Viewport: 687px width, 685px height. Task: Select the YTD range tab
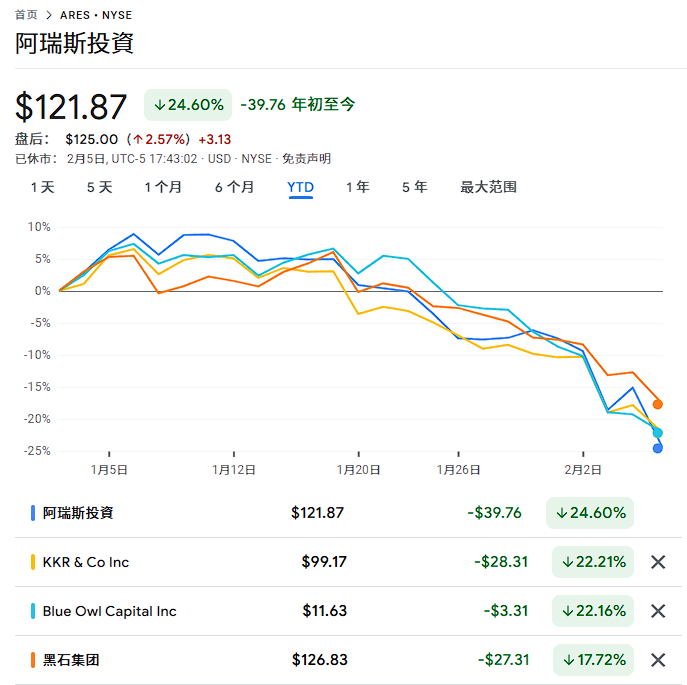pos(300,187)
